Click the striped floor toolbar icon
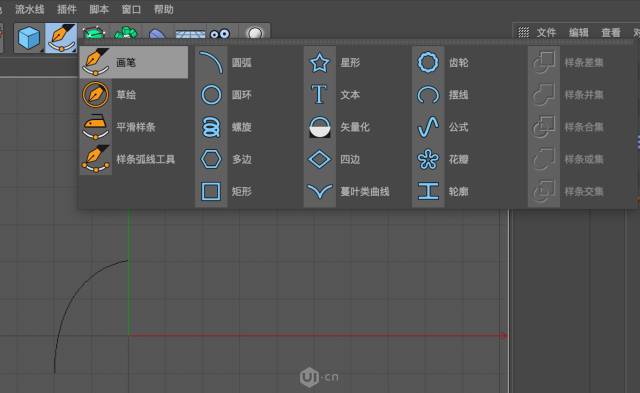The width and height of the screenshot is (640, 393). coord(190,34)
